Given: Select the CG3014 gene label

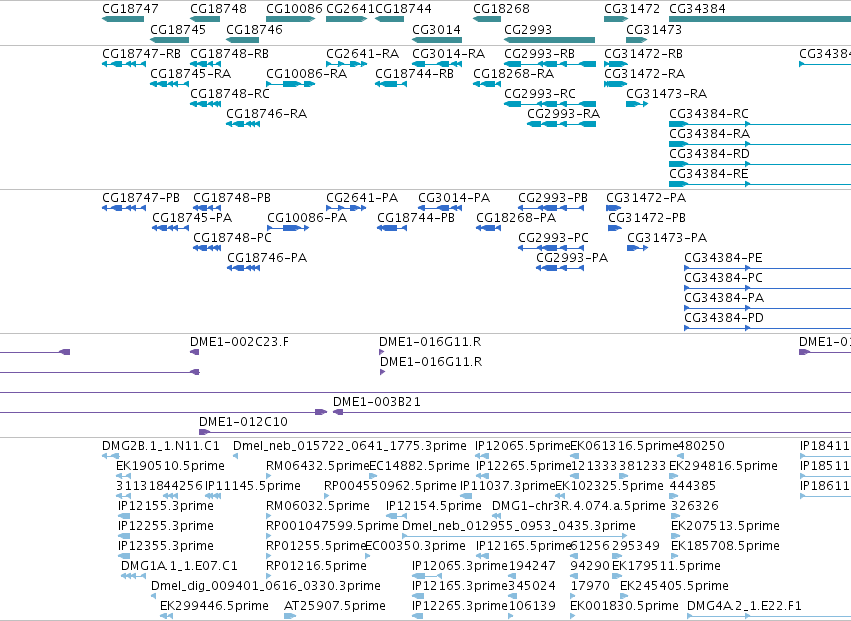Looking at the screenshot, I should [x=436, y=29].
